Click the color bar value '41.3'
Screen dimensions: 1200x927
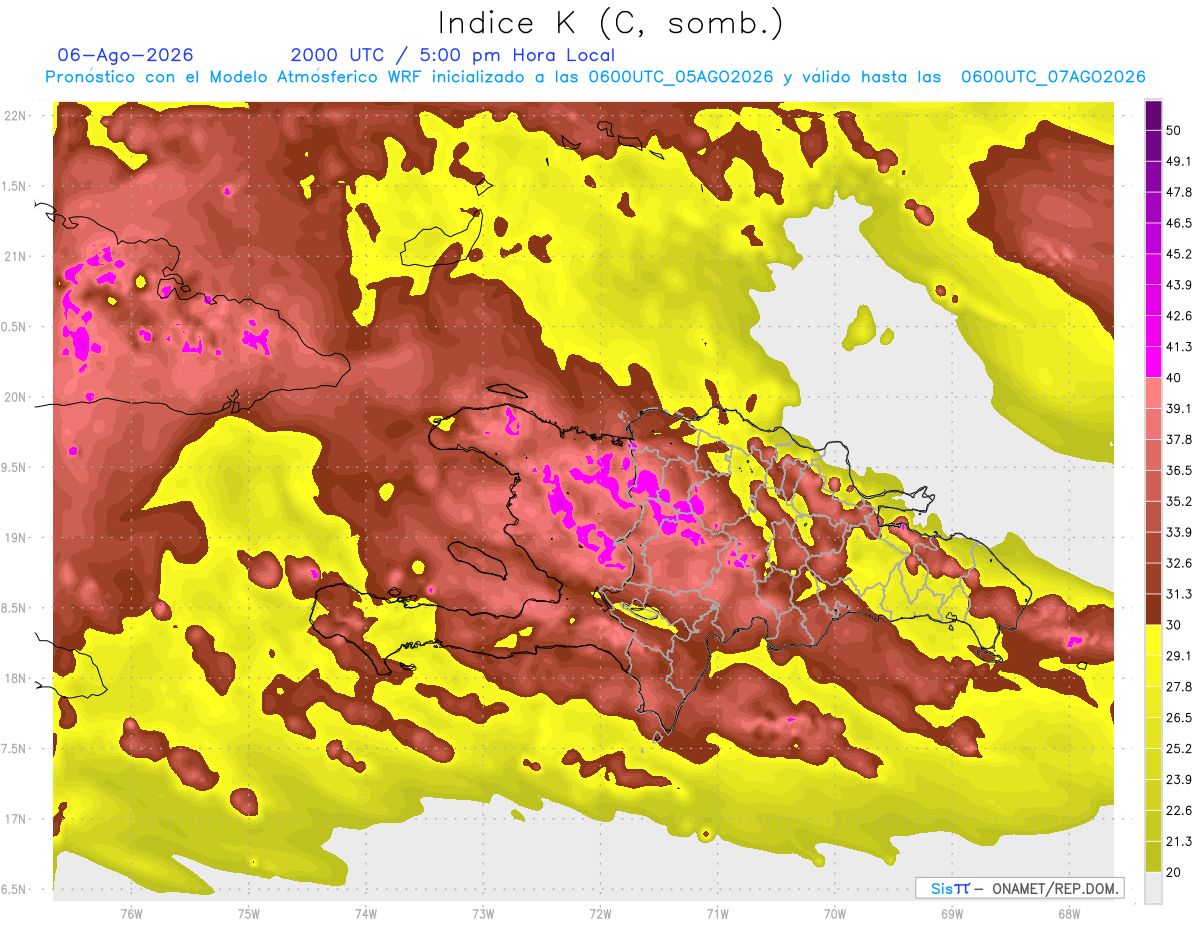pos(1179,347)
